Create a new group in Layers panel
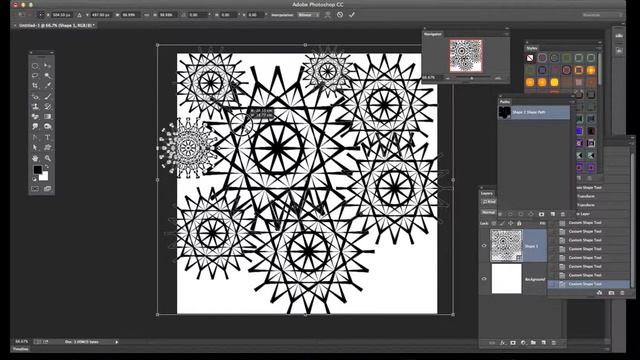The width and height of the screenshot is (640, 360). point(533,343)
